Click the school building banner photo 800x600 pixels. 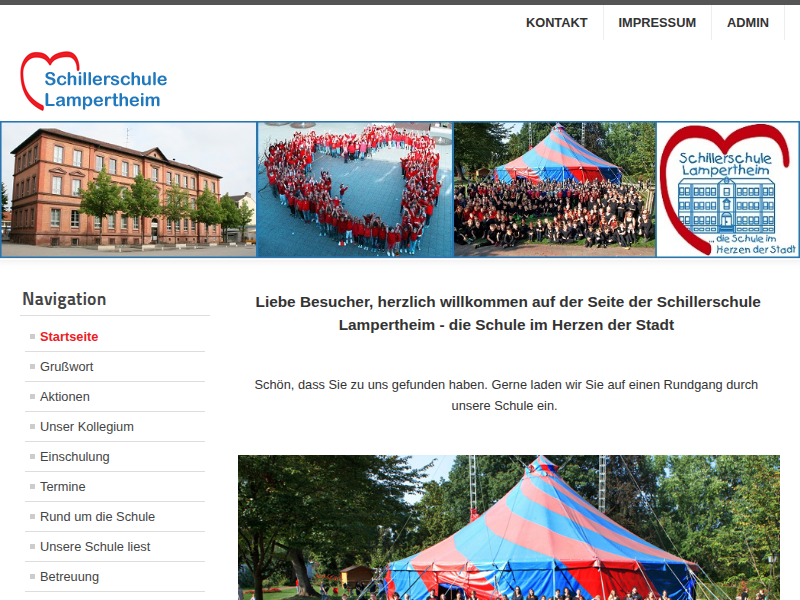click(x=128, y=190)
